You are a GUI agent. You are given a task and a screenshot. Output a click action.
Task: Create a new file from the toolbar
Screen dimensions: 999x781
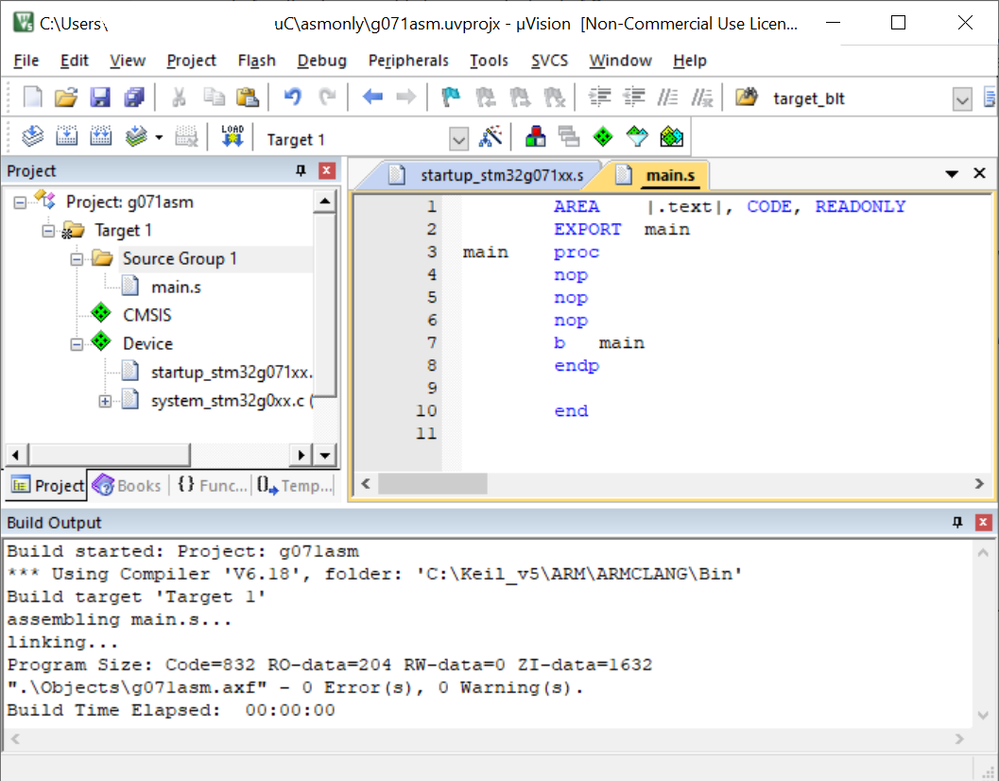pos(32,97)
